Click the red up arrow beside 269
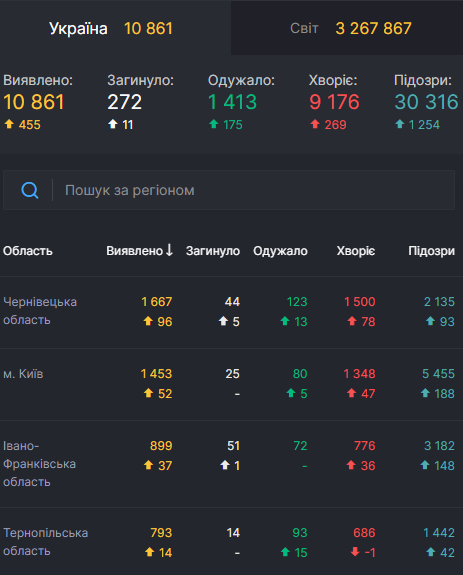Image resolution: width=463 pixels, height=575 pixels. (315, 124)
